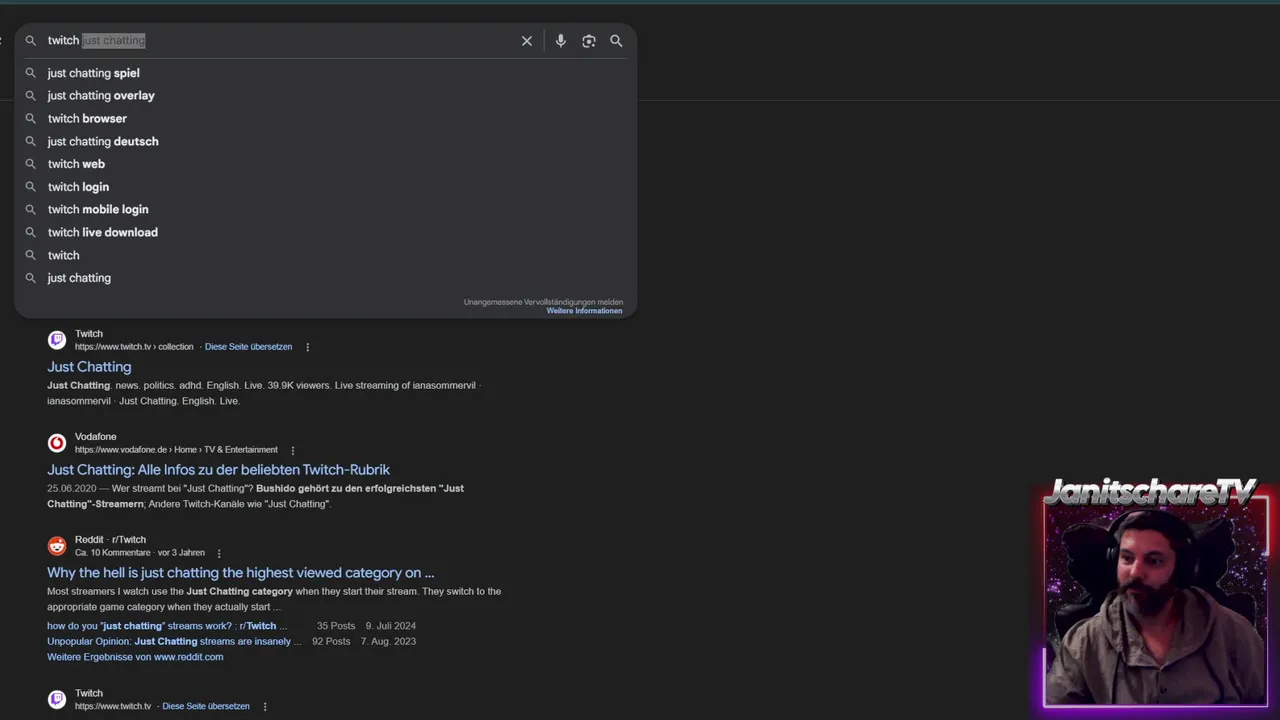Select the plain 'twitch' suggestion
The image size is (1280, 720).
[x=325, y=255]
